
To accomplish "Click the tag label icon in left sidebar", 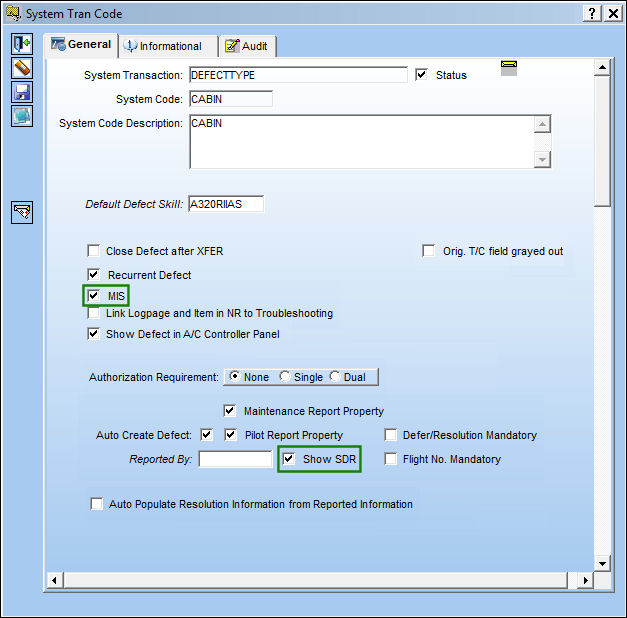I will pos(22,212).
